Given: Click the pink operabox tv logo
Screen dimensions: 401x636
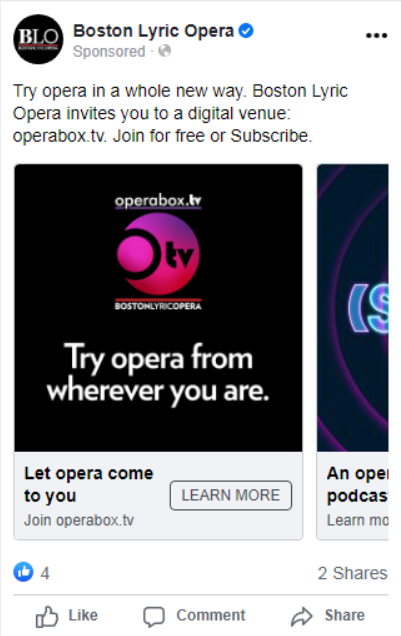Looking at the screenshot, I should [x=158, y=254].
